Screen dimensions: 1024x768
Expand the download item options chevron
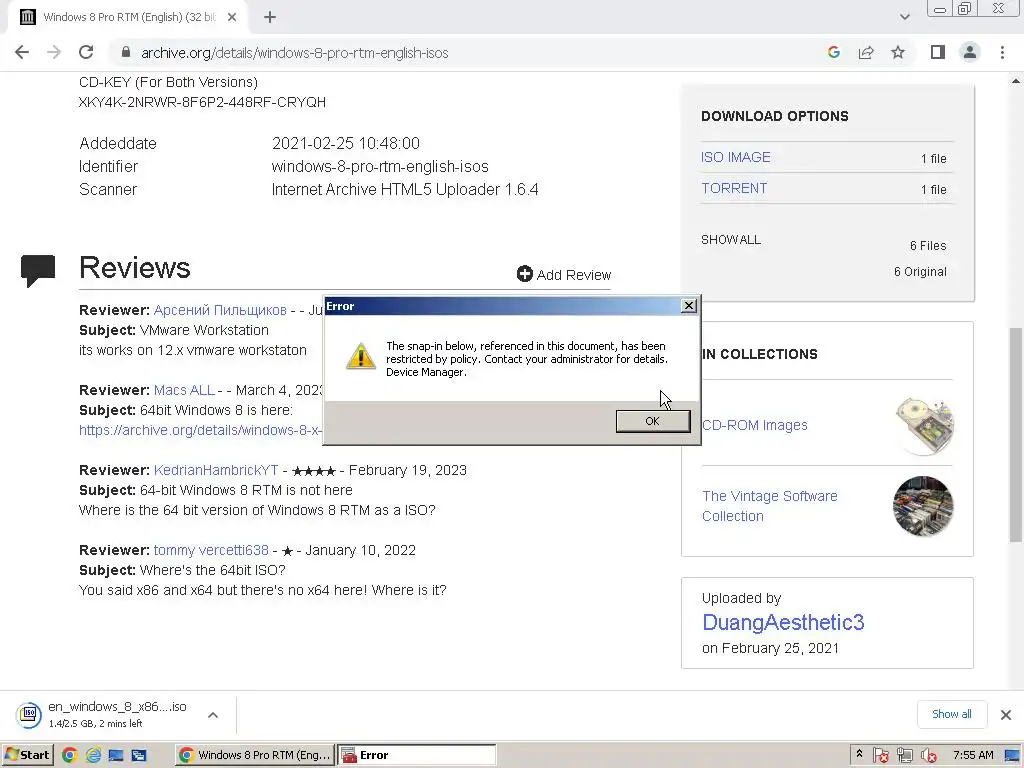(213, 715)
